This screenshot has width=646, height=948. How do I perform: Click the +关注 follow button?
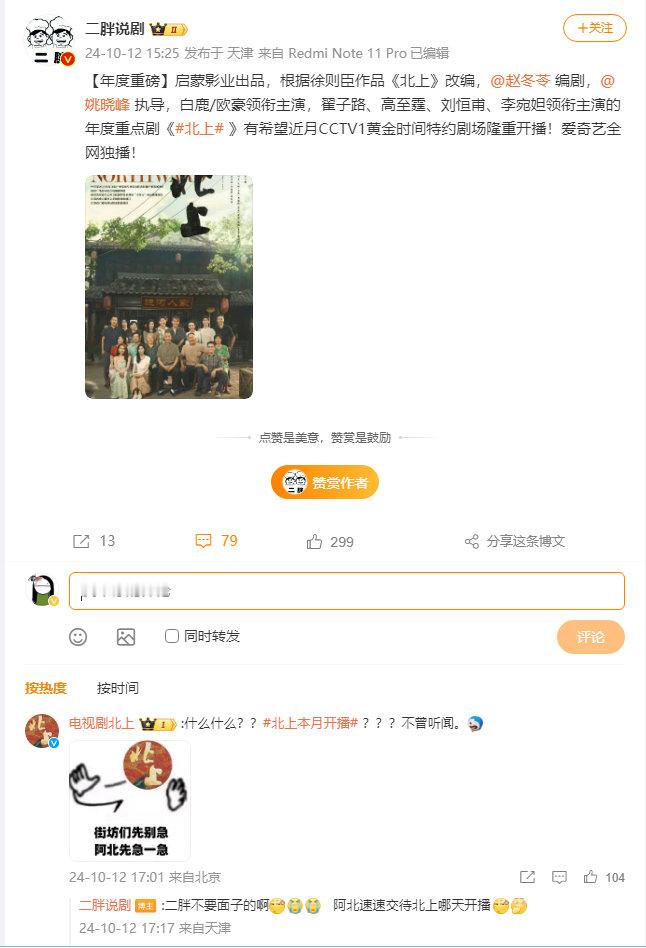point(595,28)
